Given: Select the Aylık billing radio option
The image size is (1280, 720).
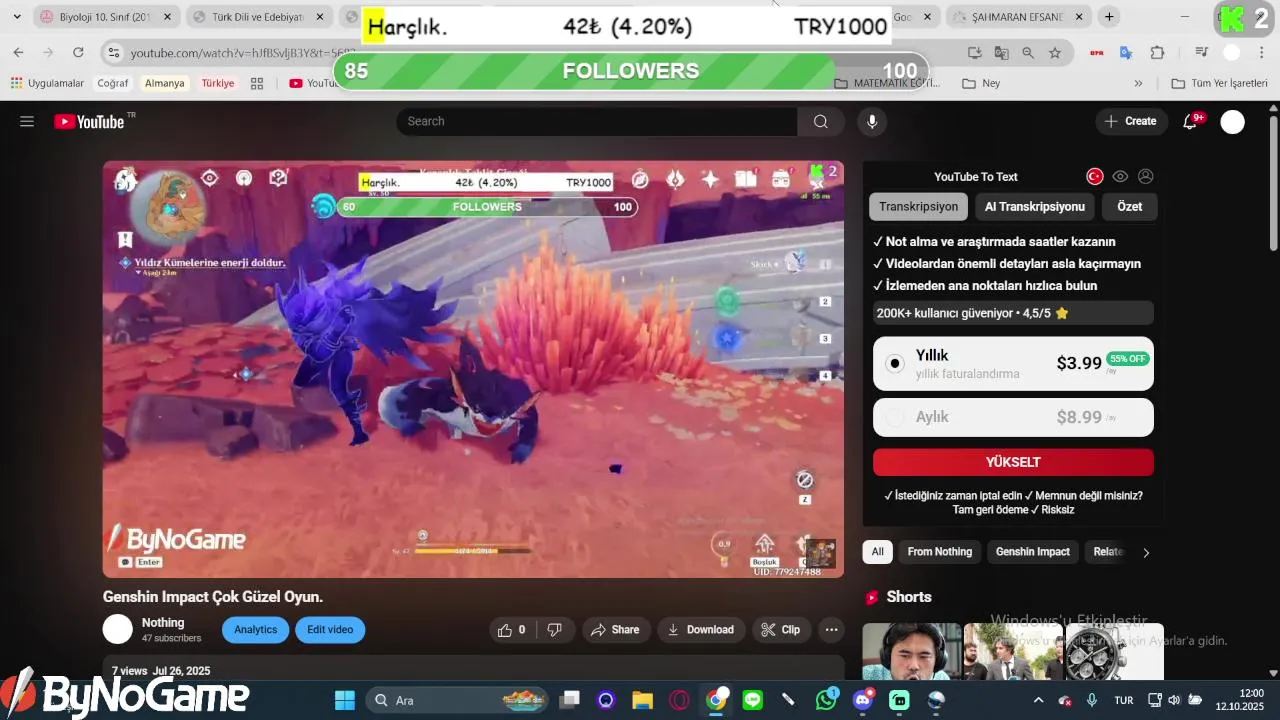Looking at the screenshot, I should coord(895,417).
